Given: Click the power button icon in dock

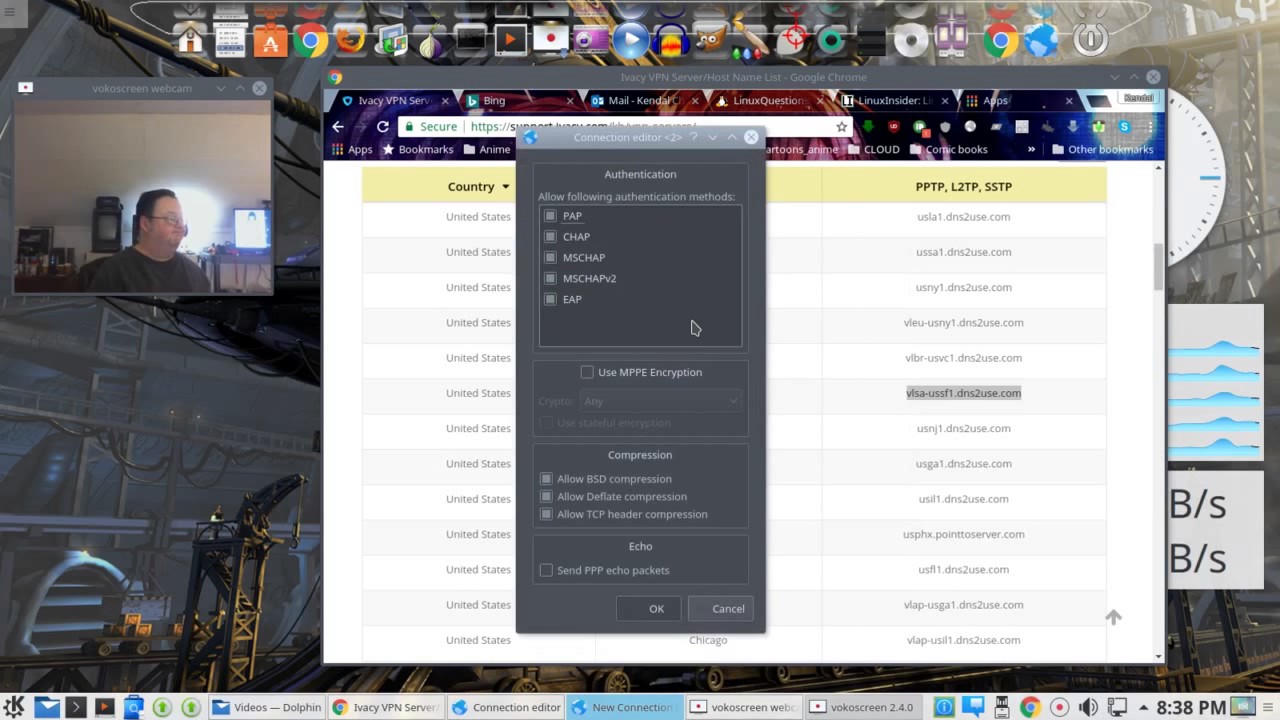Looking at the screenshot, I should [x=1091, y=41].
